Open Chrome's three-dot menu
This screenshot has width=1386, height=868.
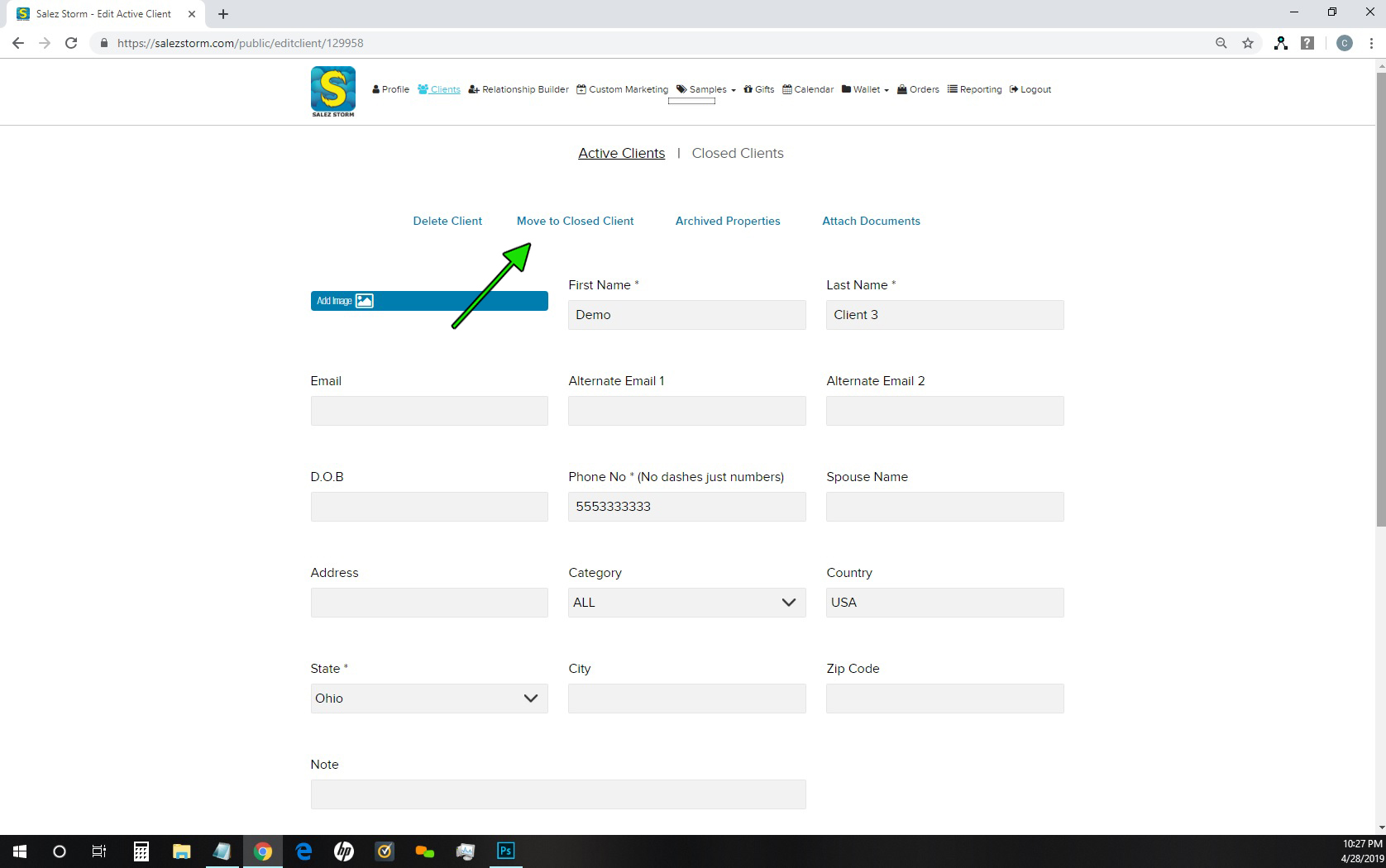pos(1371,43)
